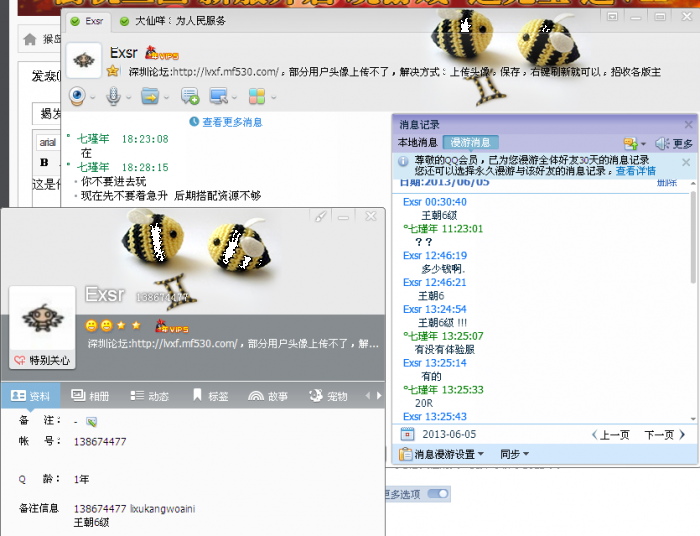Open the arial font box in background editor
Viewport: 700px width, 536px height.
click(48, 142)
